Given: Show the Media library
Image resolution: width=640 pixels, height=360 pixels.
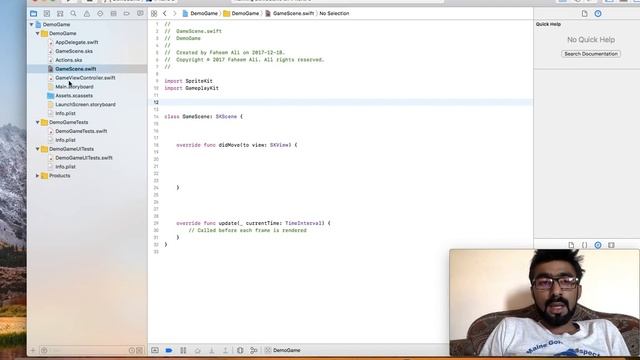Looking at the screenshot, I should coord(611,245).
